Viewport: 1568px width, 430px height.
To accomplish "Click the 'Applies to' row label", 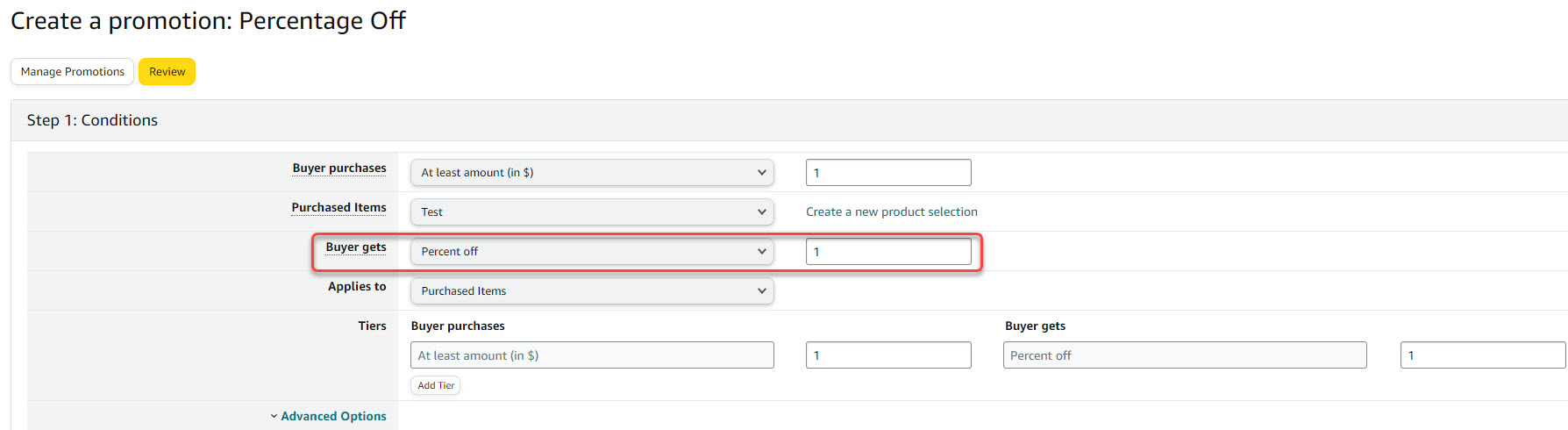I will tap(357, 286).
